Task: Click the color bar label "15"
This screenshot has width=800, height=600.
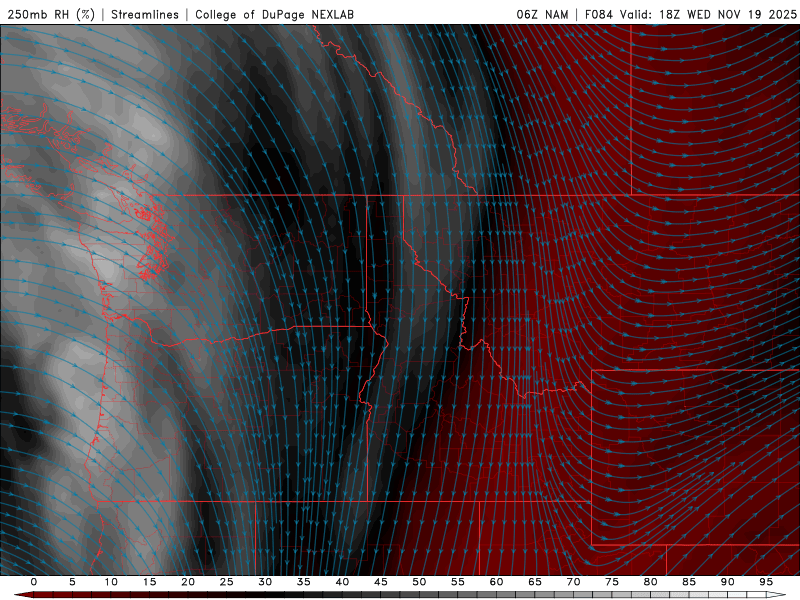Action: click(149, 582)
